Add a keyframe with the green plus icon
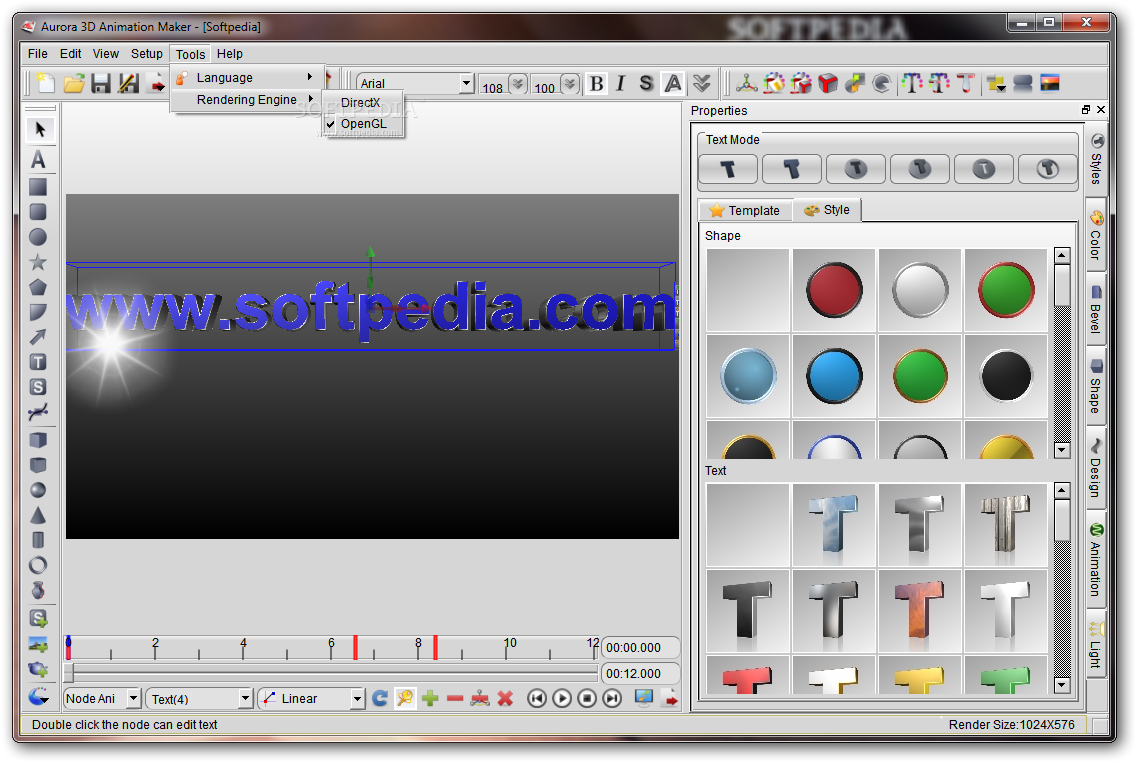 pyautogui.click(x=430, y=698)
